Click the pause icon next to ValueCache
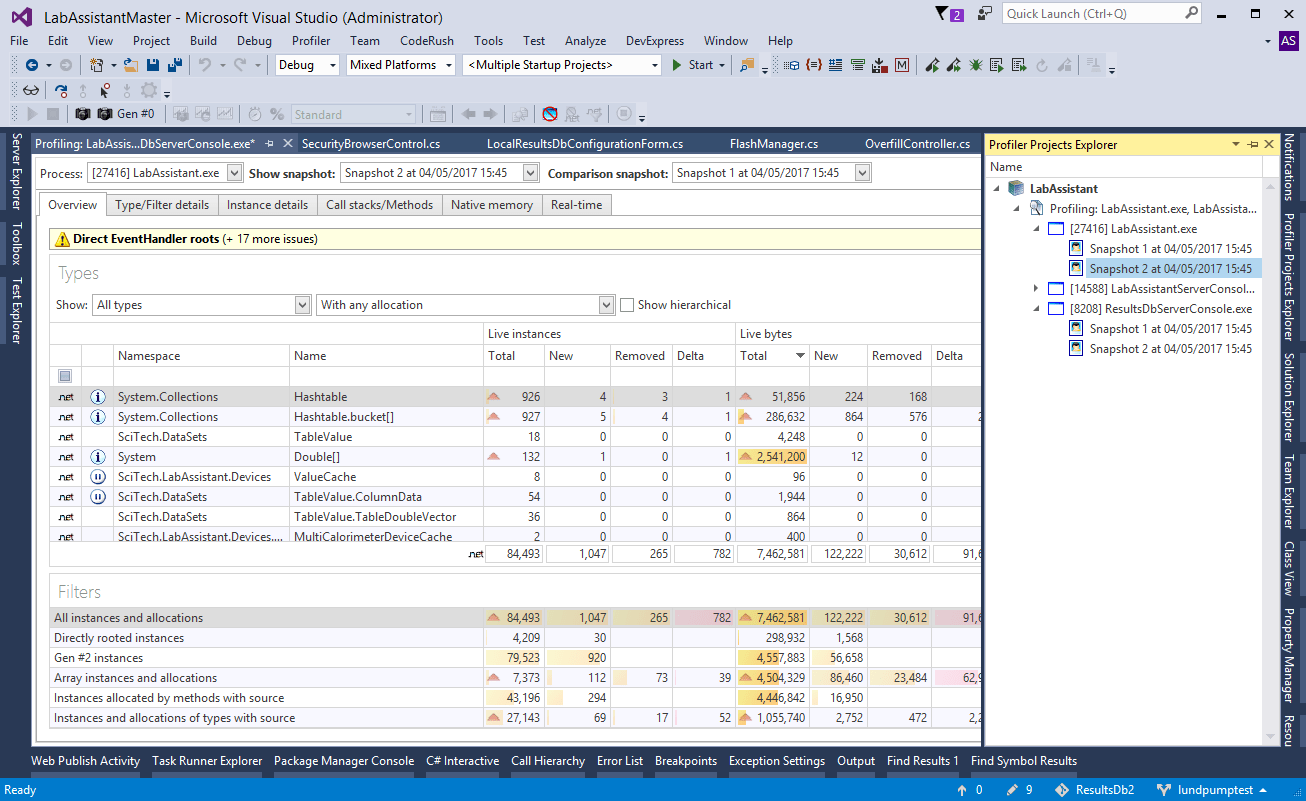Screen dimensions: 1306x801 (97, 476)
